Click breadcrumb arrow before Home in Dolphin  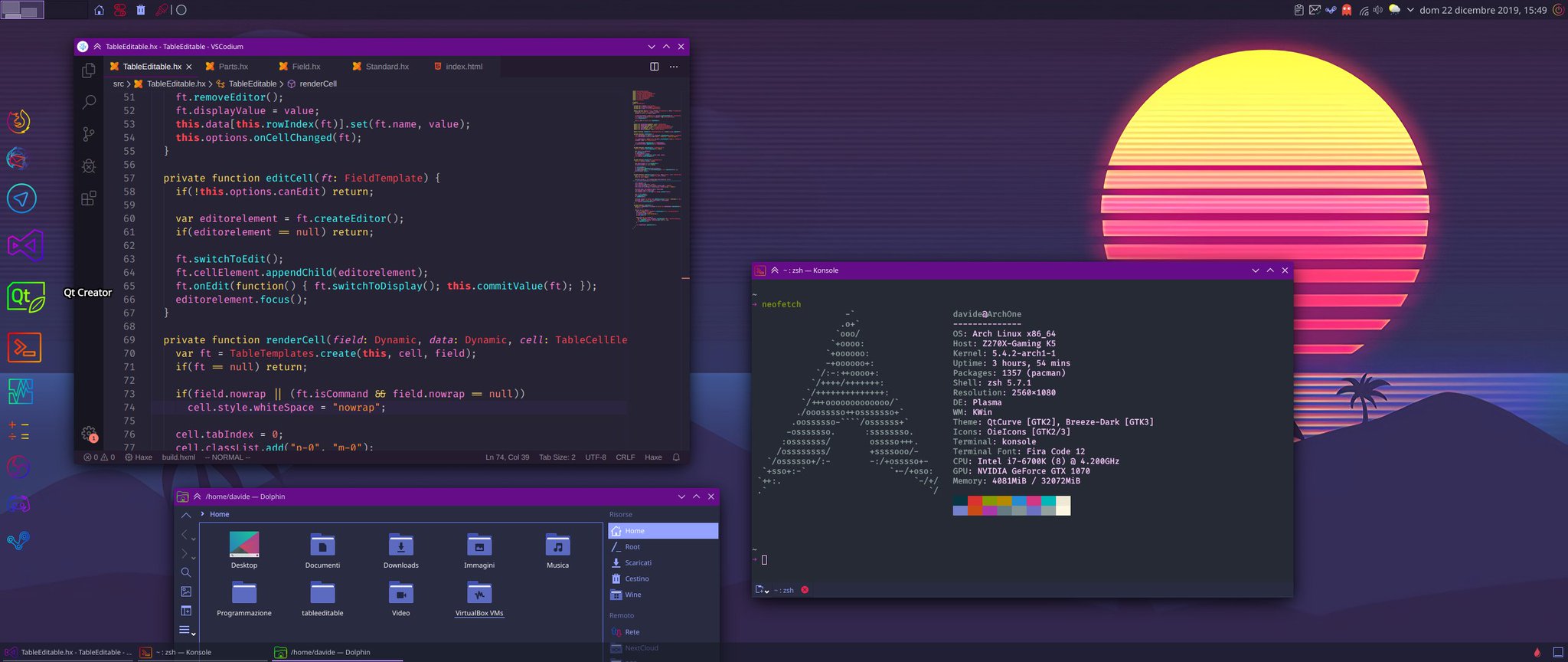coord(202,514)
